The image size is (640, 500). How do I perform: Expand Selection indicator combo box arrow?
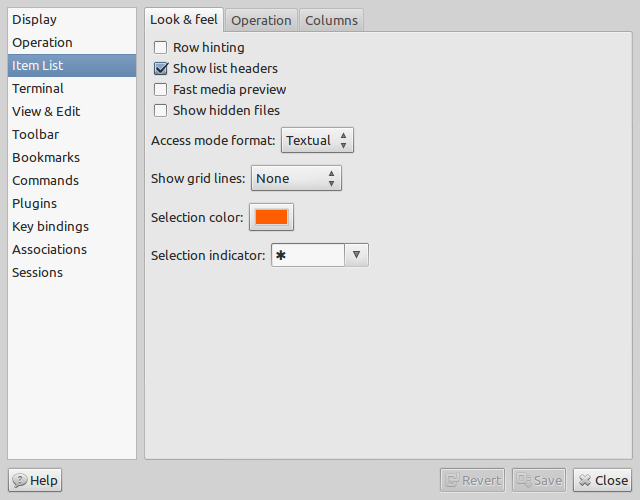click(x=356, y=255)
